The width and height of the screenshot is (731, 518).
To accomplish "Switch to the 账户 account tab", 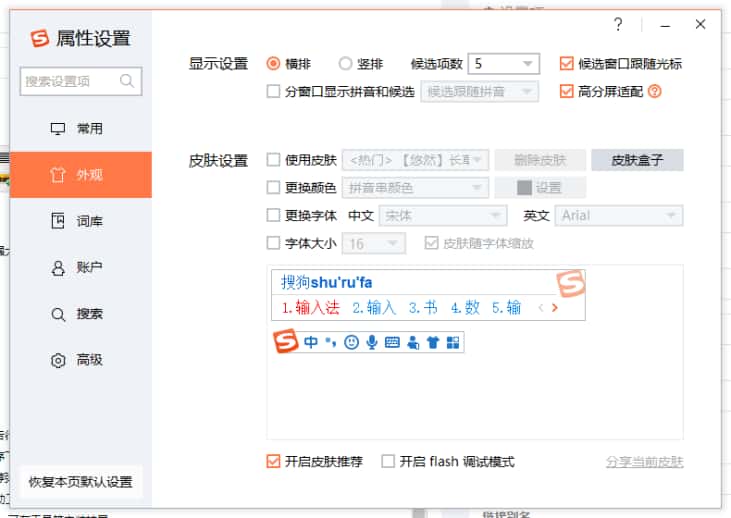I will 81,268.
